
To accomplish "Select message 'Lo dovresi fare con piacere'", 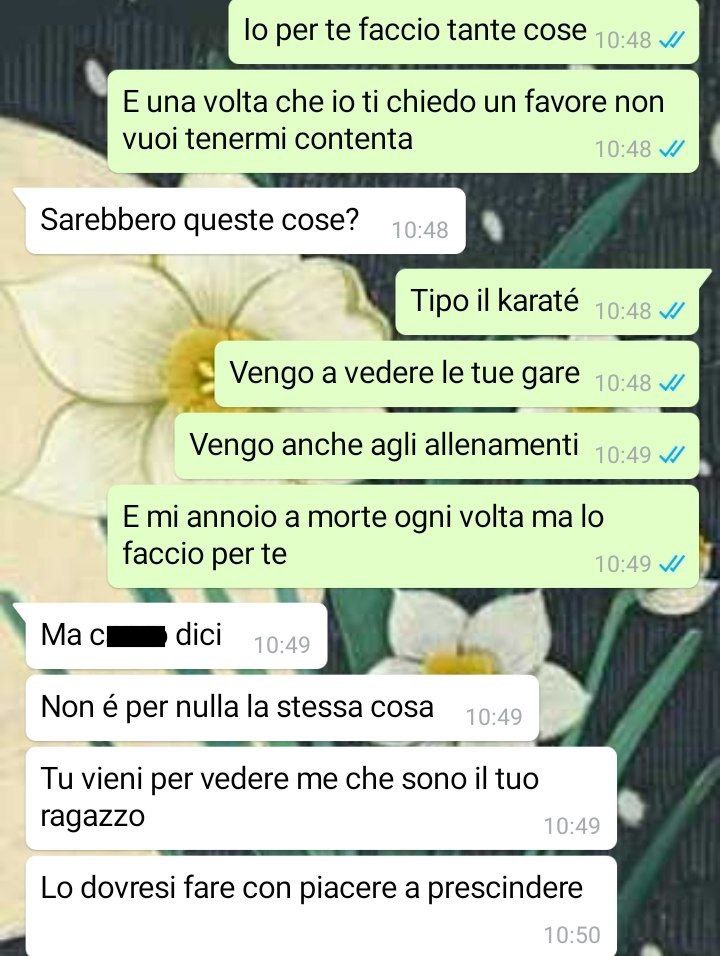I will (x=321, y=906).
